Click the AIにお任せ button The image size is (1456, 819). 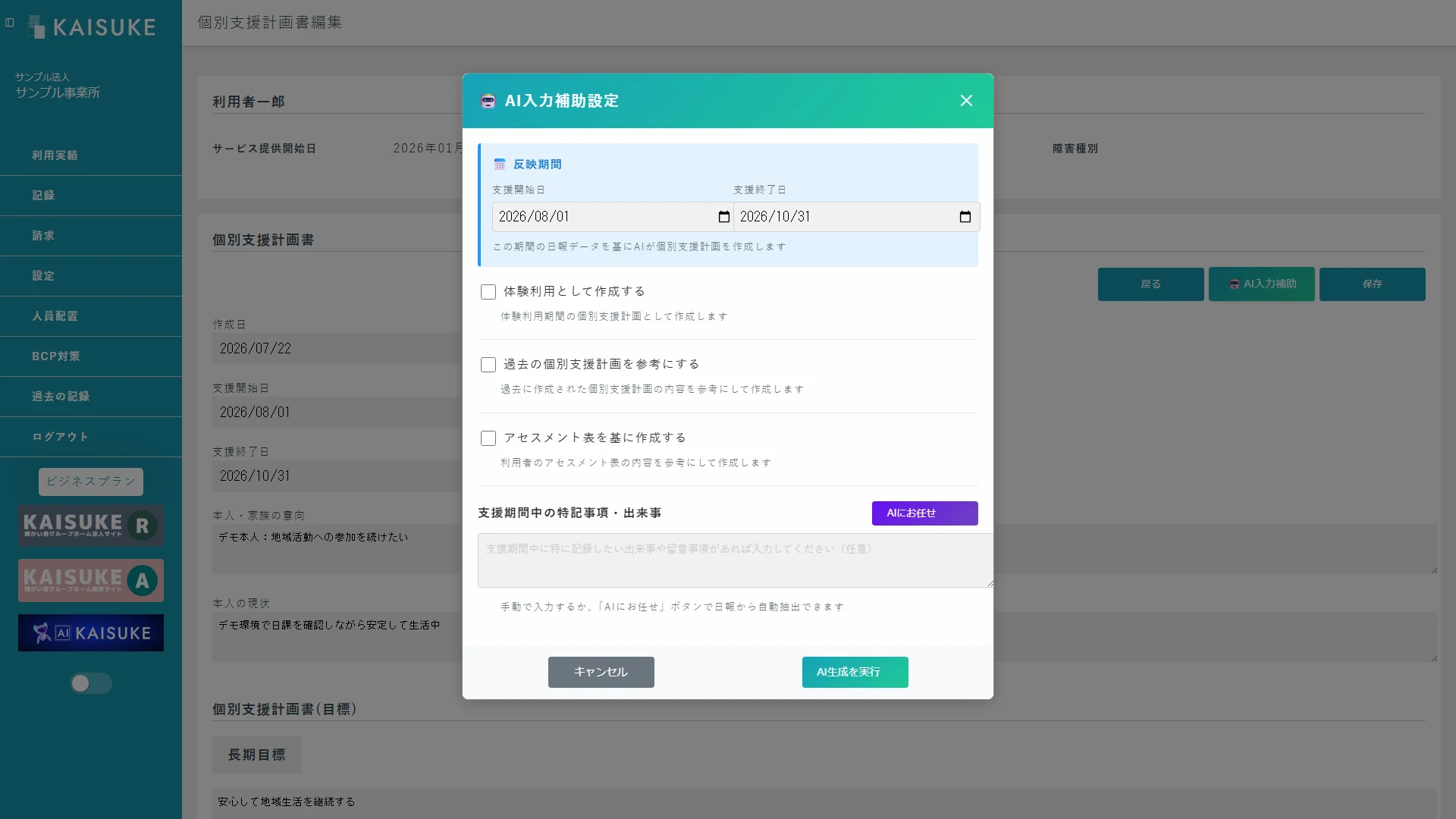pos(924,513)
